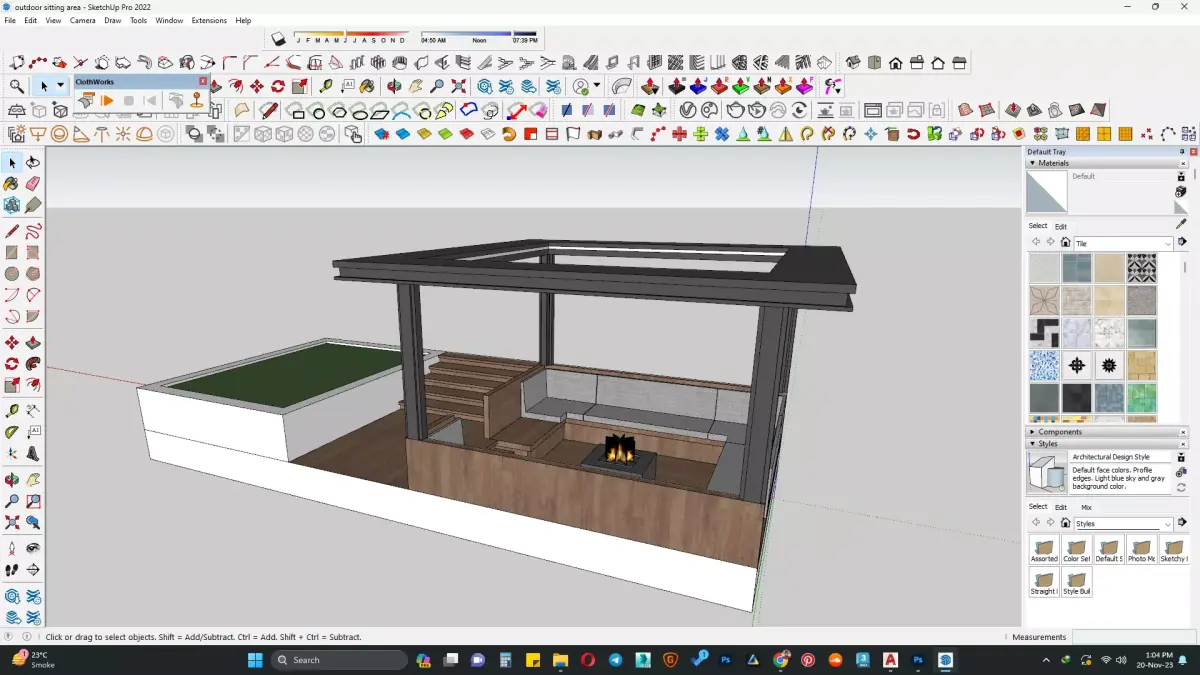The image size is (1200, 675).
Task: Open the Sketchy styles folder
Action: tap(1174, 550)
